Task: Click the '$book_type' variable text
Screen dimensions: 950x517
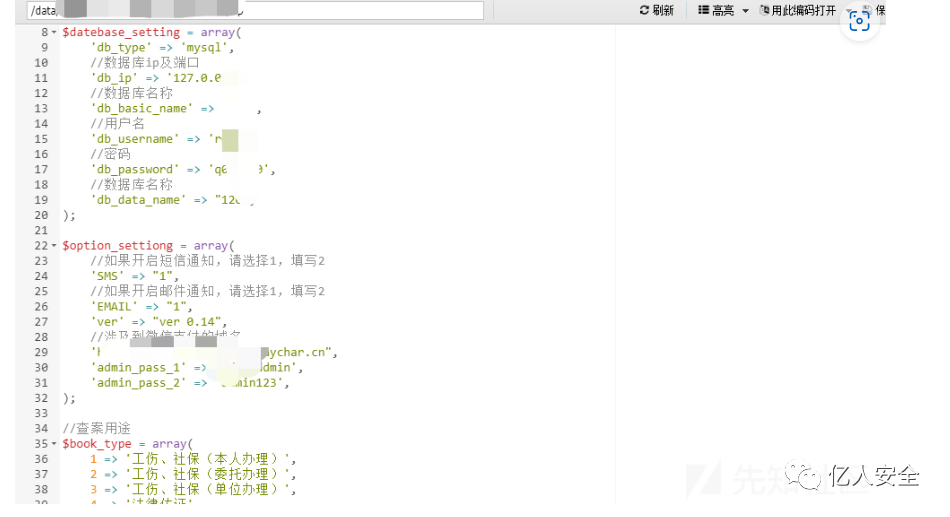Action: click(97, 444)
